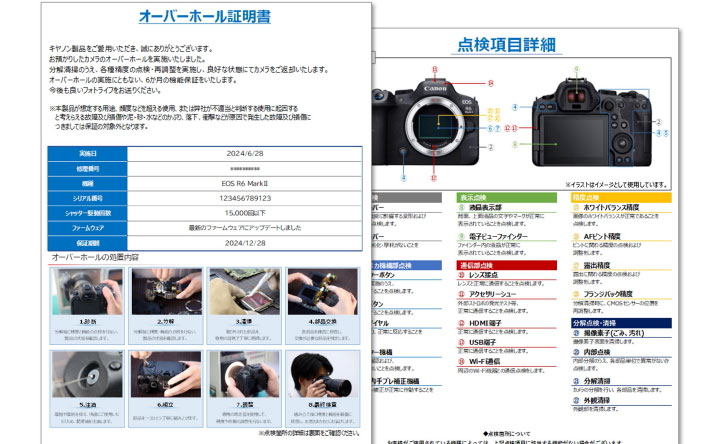Click the ホワイトバランス精度 marker icon

(x=576, y=207)
